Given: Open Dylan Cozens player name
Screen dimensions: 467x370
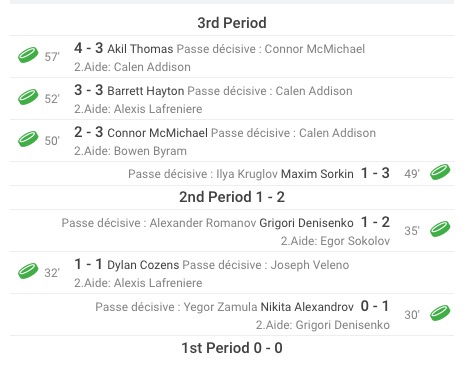Looking at the screenshot, I should [143, 265].
